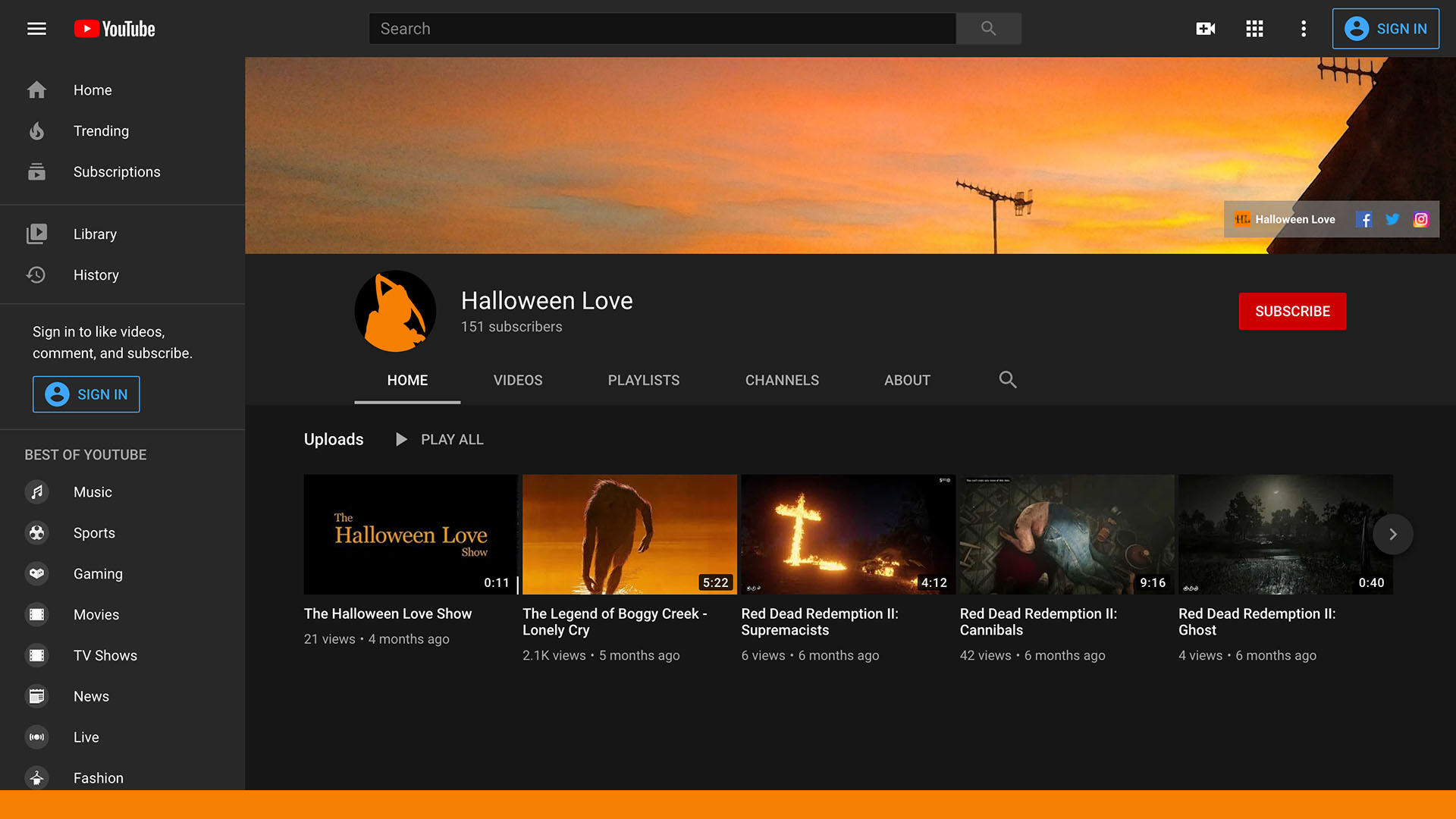Open the Cannibals video thumbnail
The width and height of the screenshot is (1456, 819).
[1067, 535]
